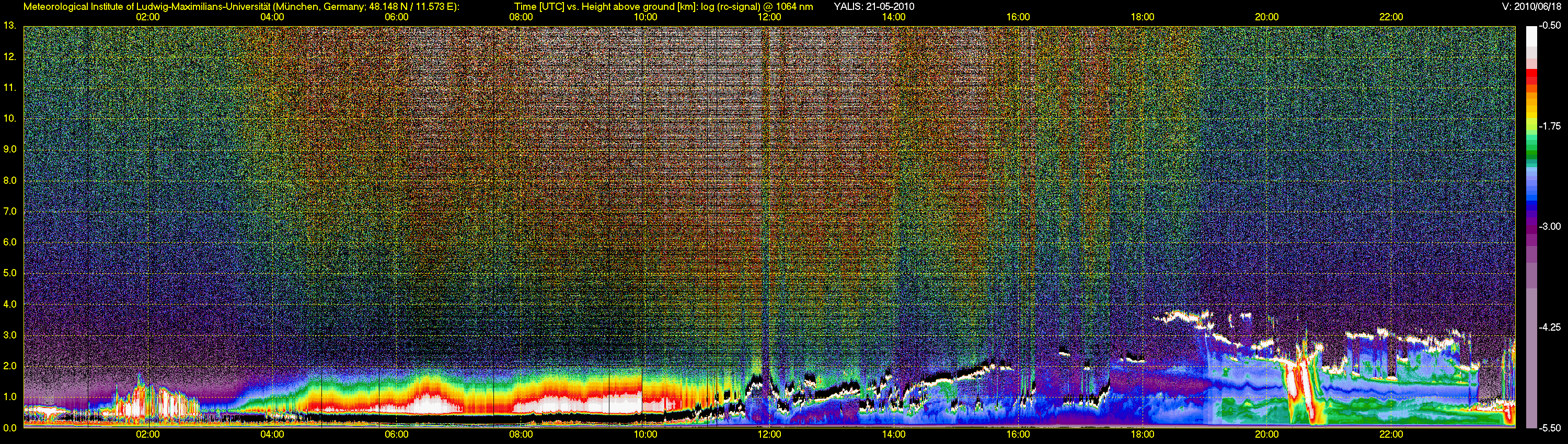The height and width of the screenshot is (444, 1568).
Task: Click the -3.00 colorbar value label
Action: [1550, 226]
